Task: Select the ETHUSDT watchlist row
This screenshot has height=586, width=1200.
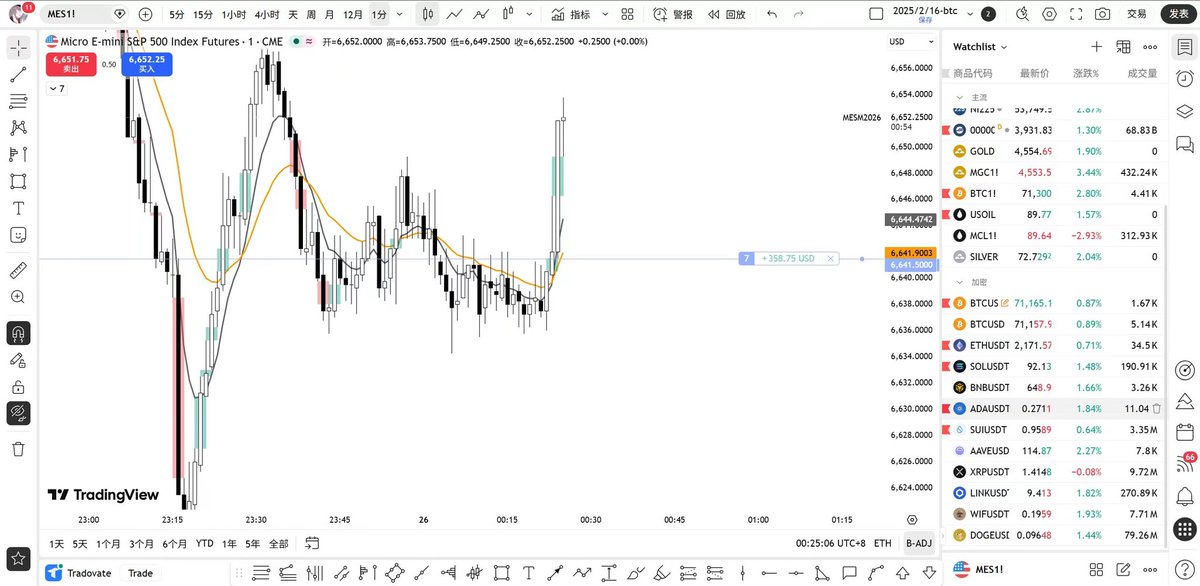Action: (x=1052, y=345)
